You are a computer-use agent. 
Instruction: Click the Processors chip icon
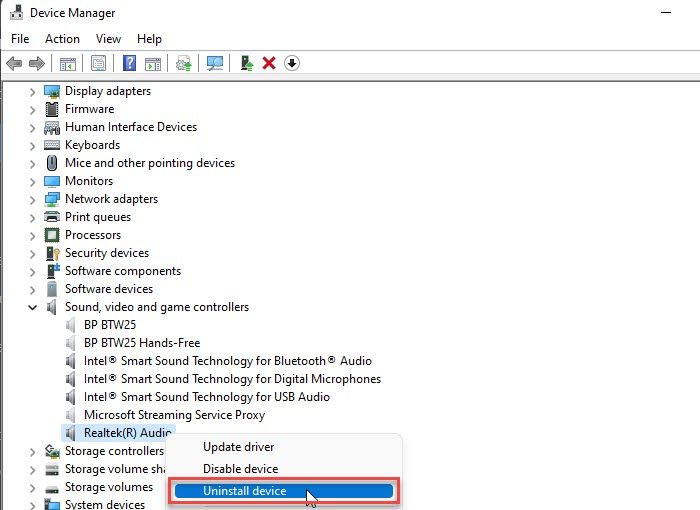coord(52,235)
